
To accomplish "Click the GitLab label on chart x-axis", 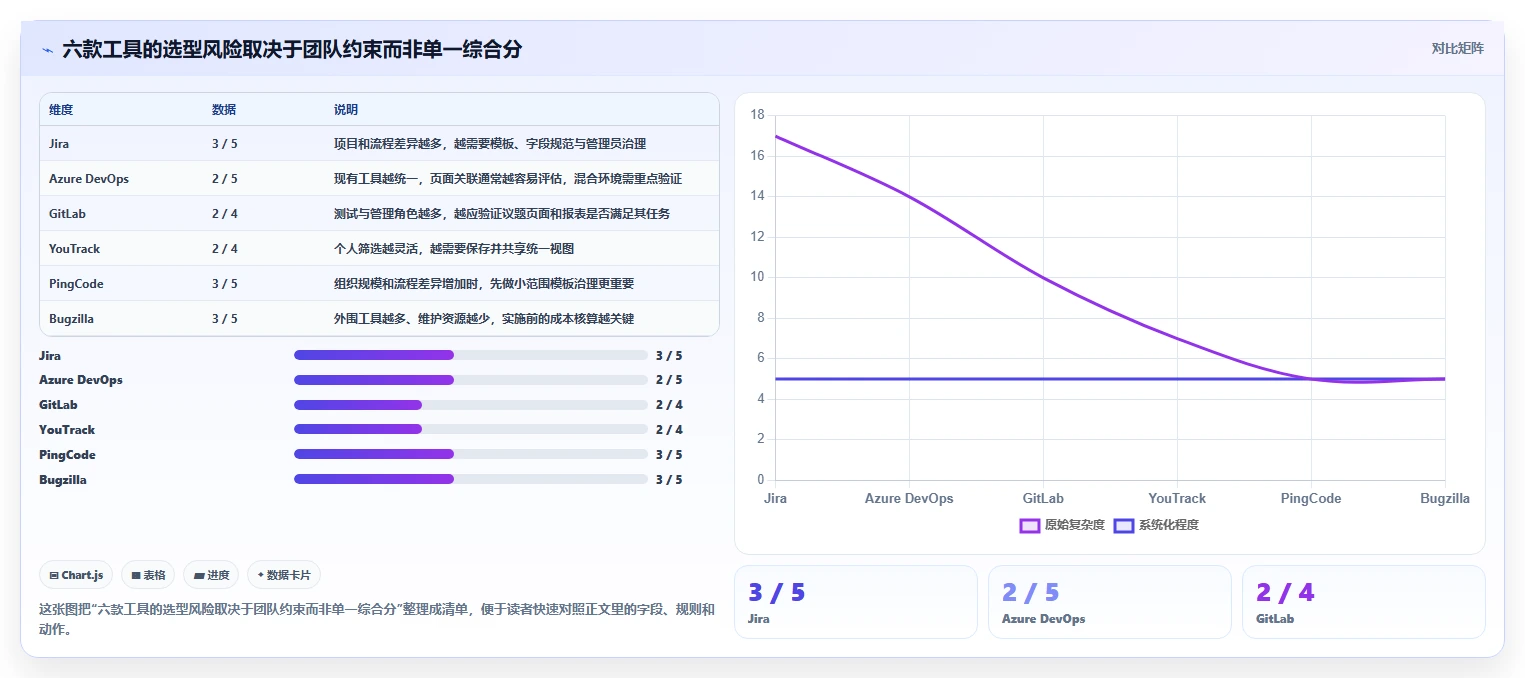I will pyautogui.click(x=1043, y=498).
